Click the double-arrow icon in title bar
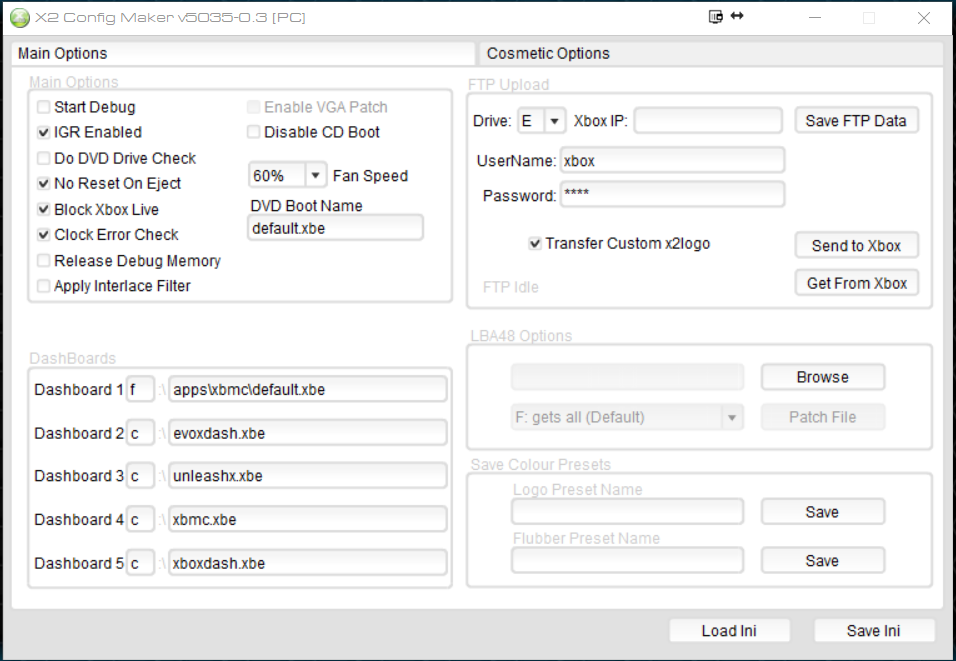The width and height of the screenshot is (956, 661). pos(737,16)
